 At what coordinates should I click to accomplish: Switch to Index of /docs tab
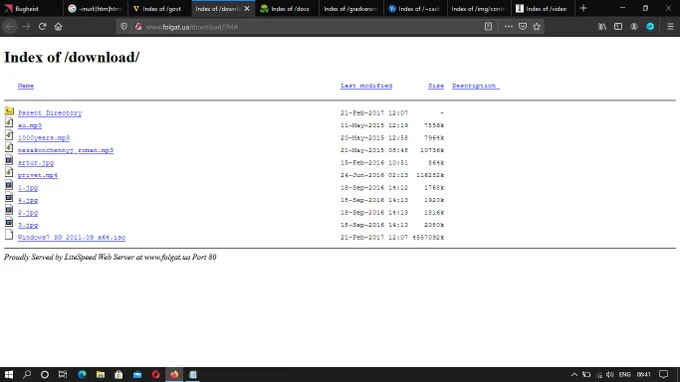pyautogui.click(x=287, y=8)
